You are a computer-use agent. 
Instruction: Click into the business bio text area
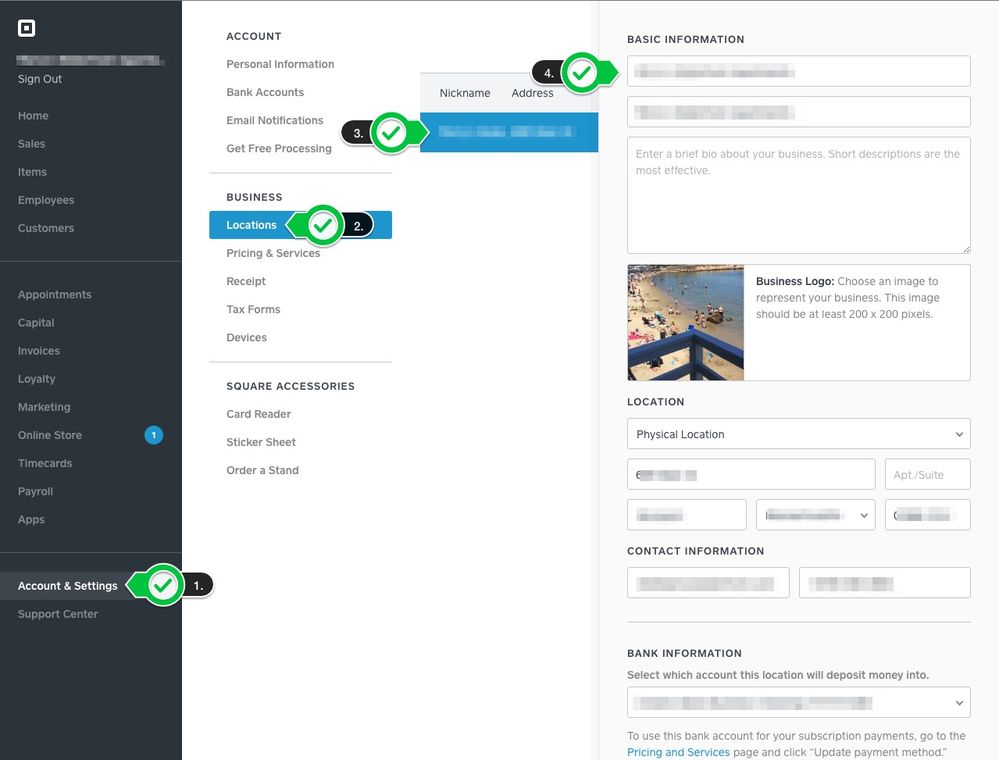798,195
